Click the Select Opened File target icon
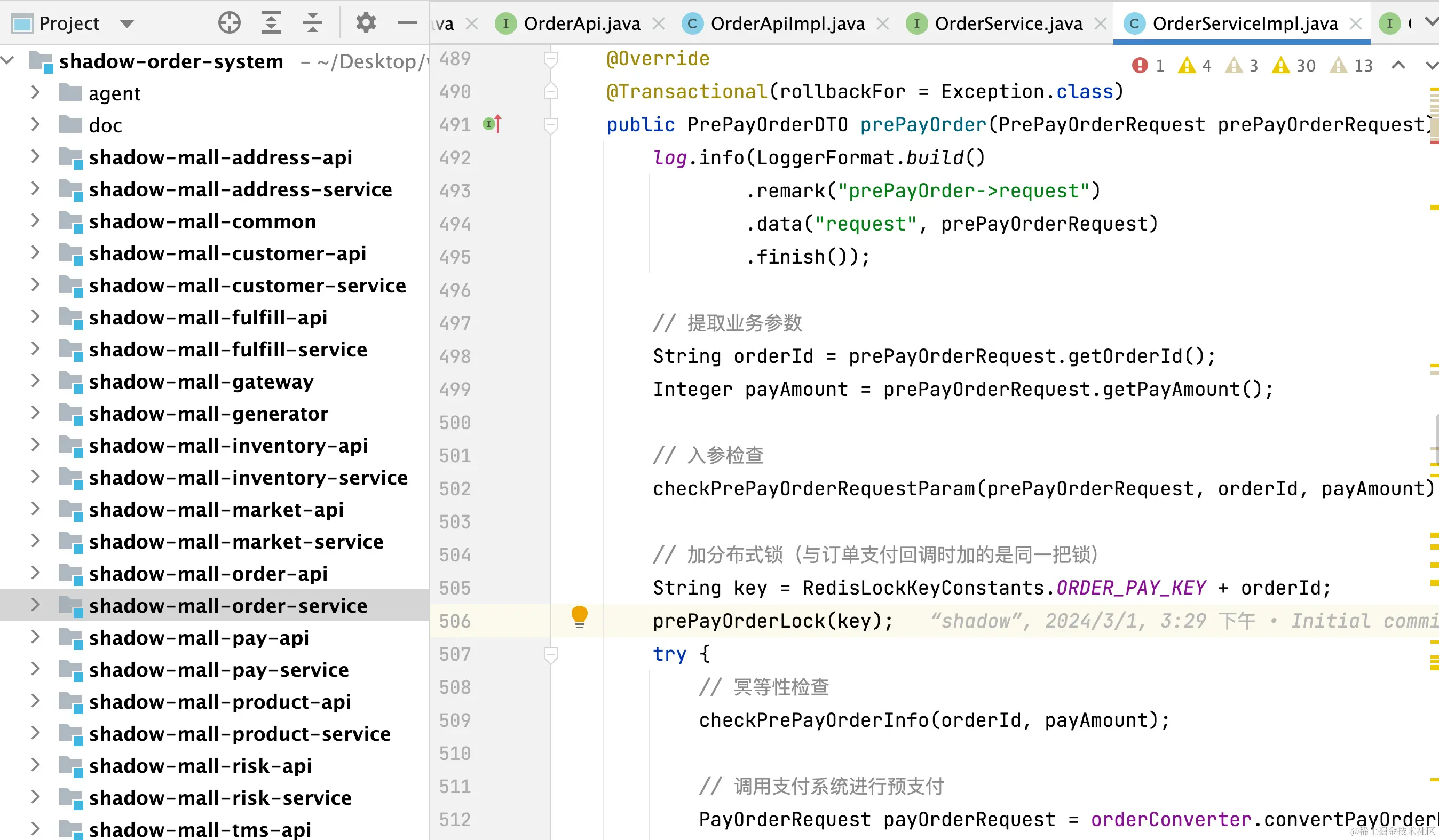Viewport: 1439px width, 840px height. (229, 23)
